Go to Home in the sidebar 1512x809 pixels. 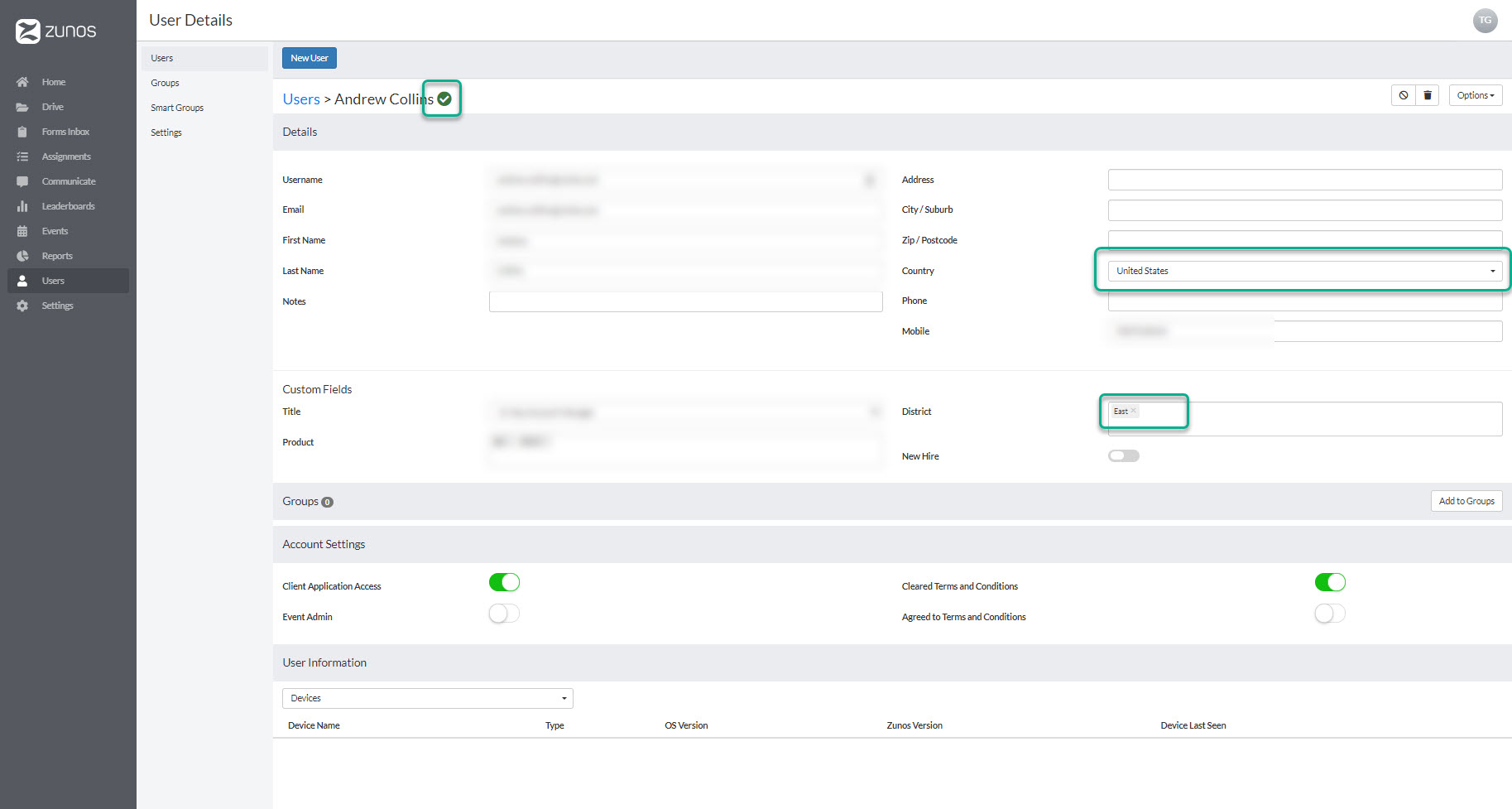(54, 82)
